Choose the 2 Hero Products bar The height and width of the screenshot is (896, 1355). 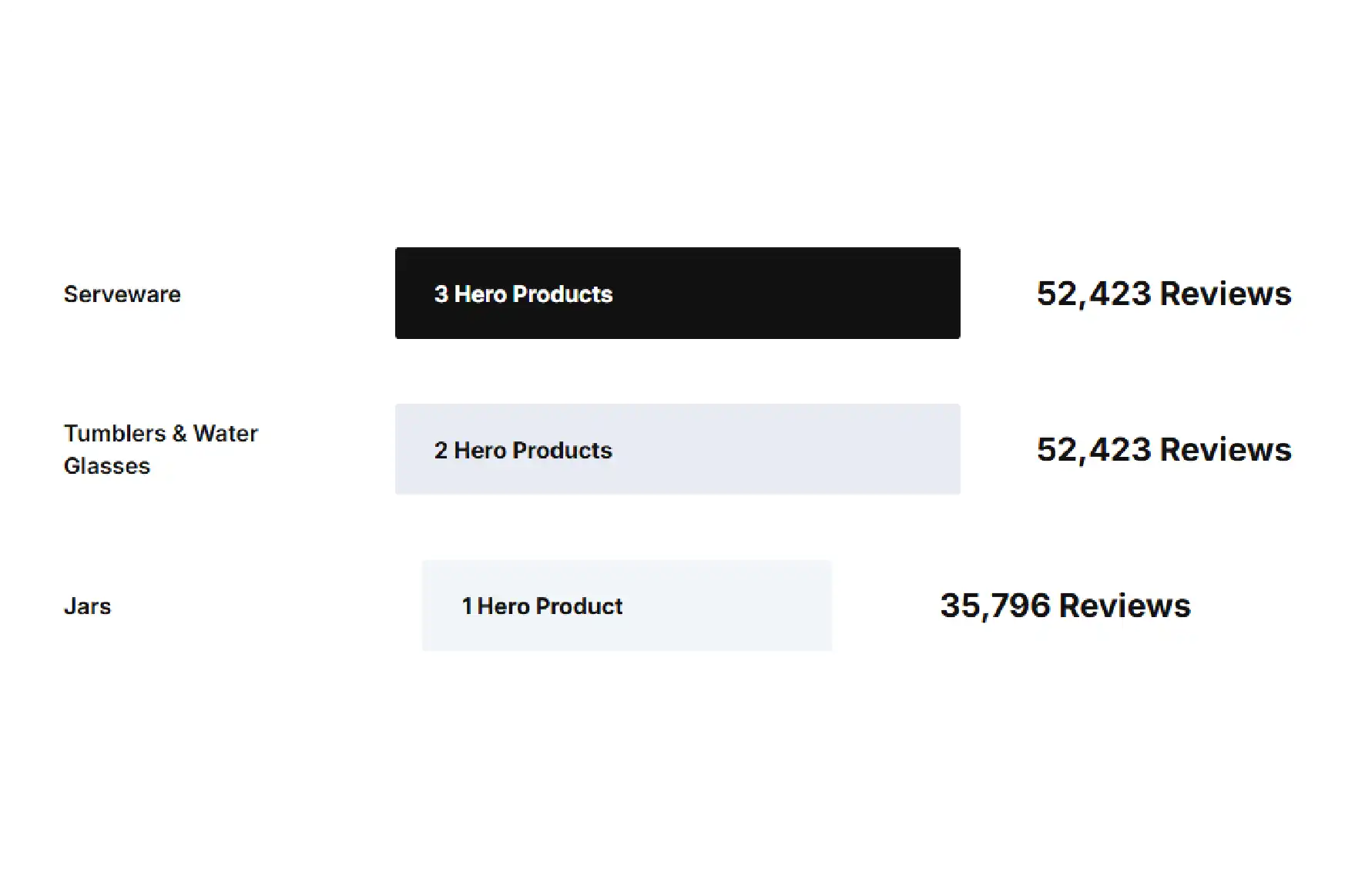point(677,449)
